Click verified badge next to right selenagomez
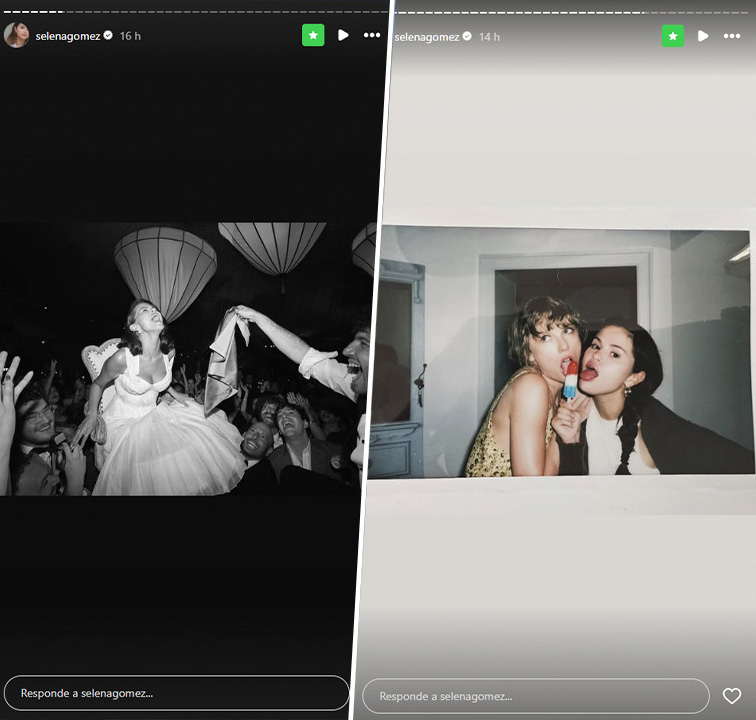Image resolution: width=756 pixels, height=720 pixels. click(467, 36)
